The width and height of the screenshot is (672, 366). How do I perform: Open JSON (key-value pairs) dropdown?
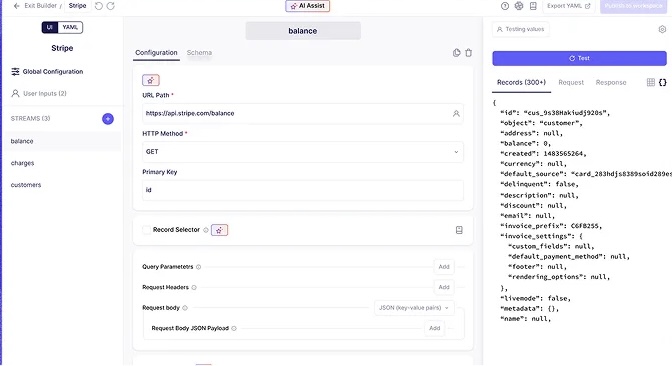coord(414,308)
